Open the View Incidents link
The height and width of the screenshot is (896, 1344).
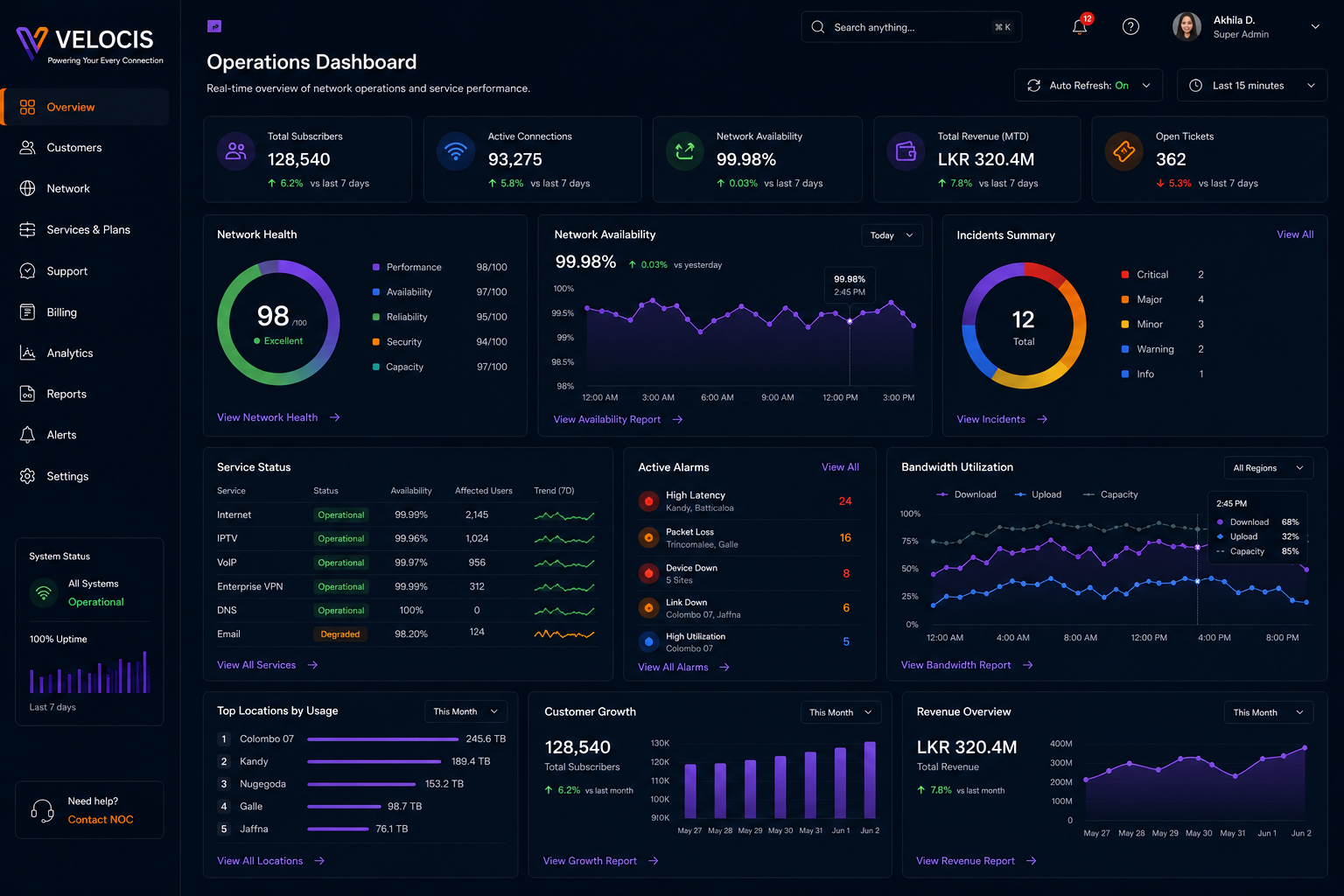point(1002,420)
